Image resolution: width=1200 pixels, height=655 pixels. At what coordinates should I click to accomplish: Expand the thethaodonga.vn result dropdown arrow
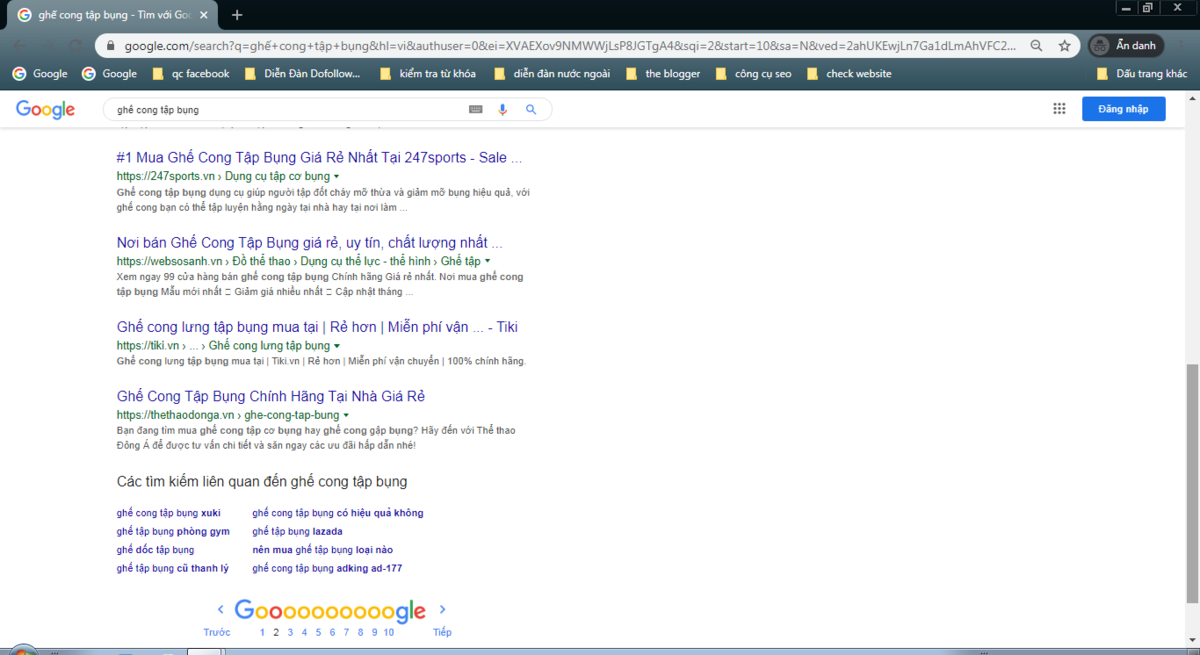point(346,415)
